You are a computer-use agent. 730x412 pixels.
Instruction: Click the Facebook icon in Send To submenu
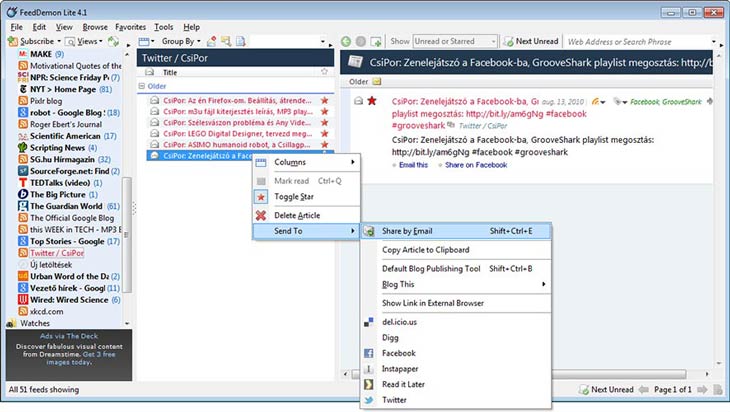pyautogui.click(x=369, y=353)
